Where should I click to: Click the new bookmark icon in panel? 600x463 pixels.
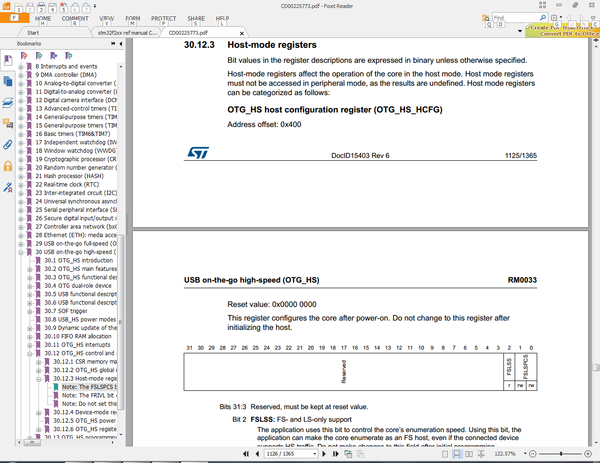pos(39,56)
